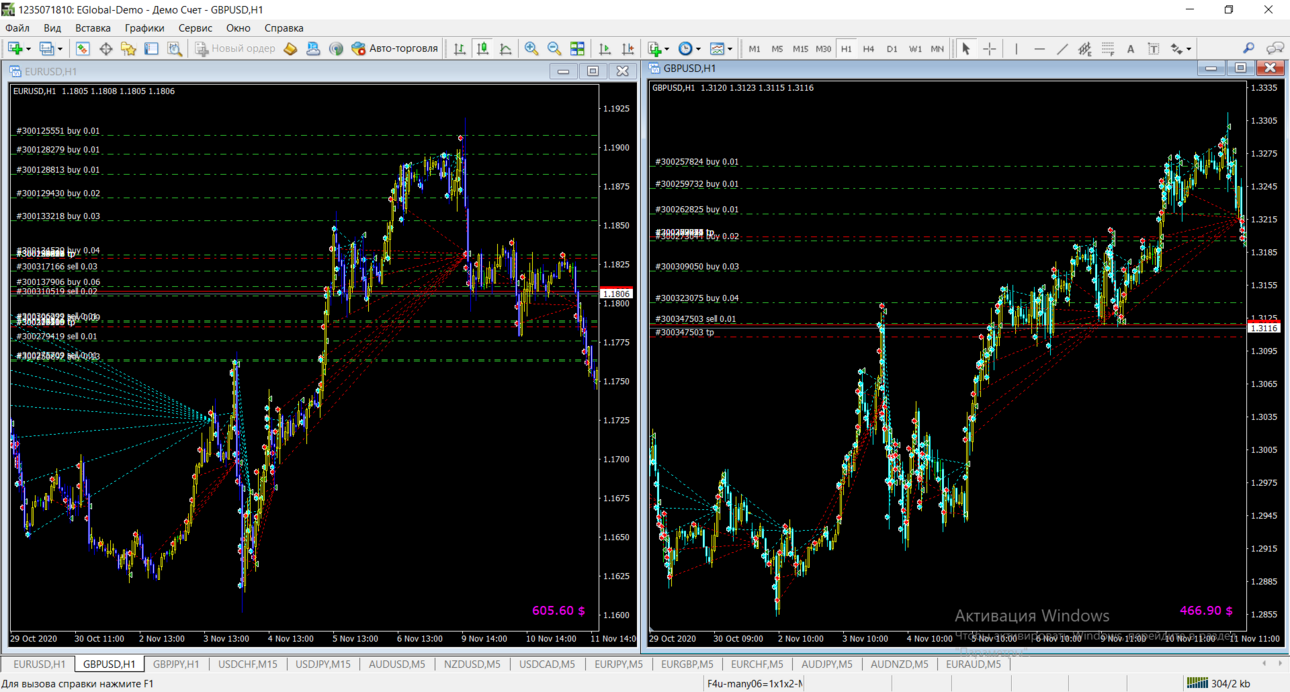Screen dimensions: 1290x692
Task: Tile windows with the grid icon
Action: tap(577, 48)
